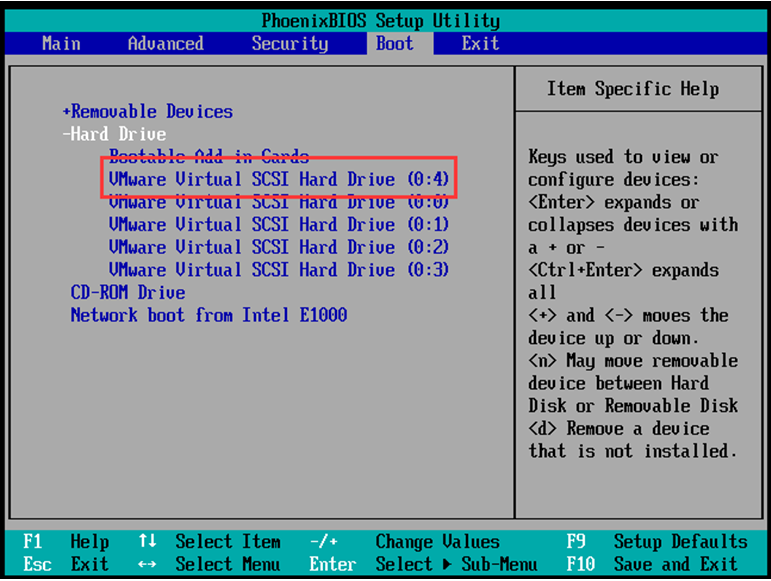Click the "<d> Remove a device" help line

tap(619, 429)
